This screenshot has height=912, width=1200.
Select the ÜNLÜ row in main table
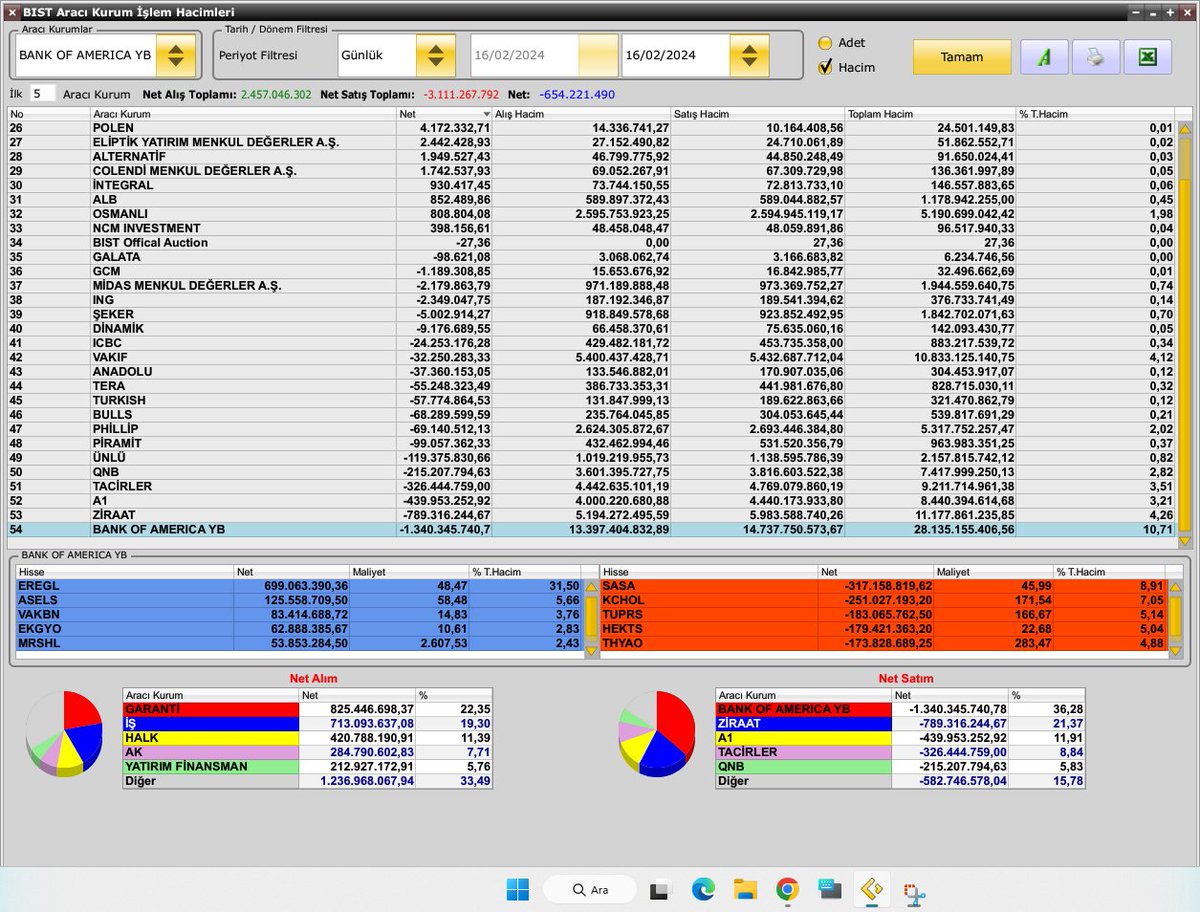coord(592,458)
